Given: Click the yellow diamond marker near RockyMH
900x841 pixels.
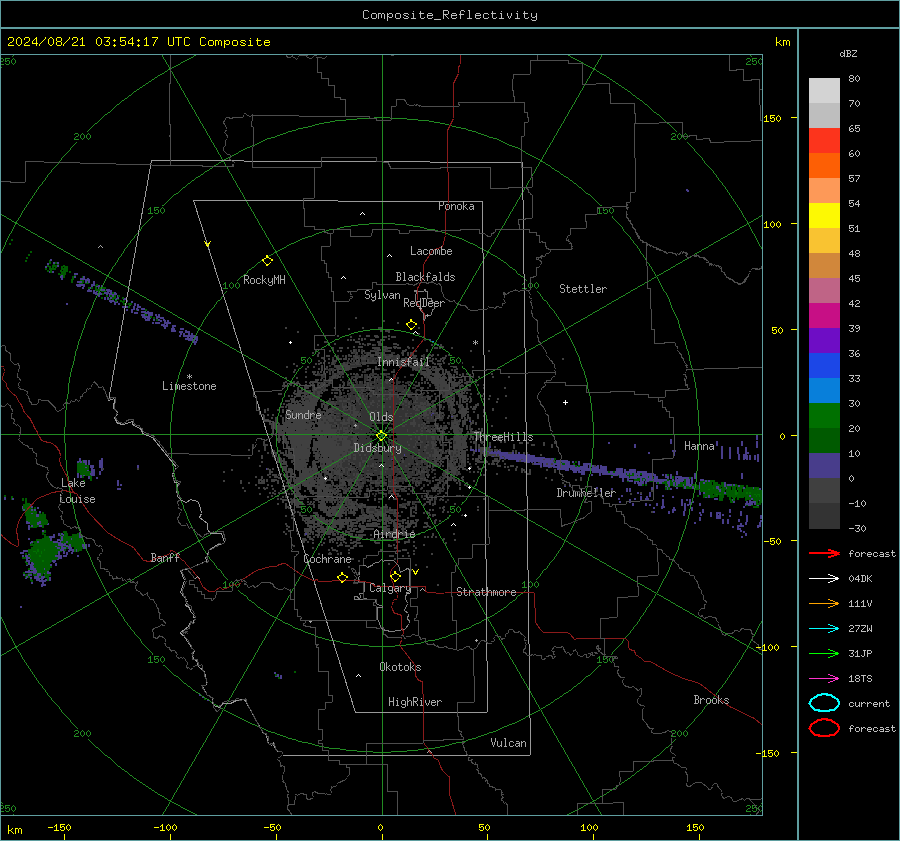Looking at the screenshot, I should click(267, 261).
